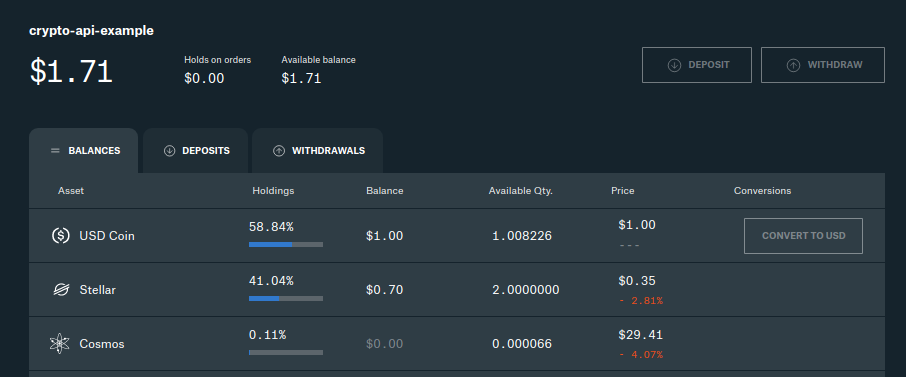Screen dimensions: 906x377
Task: Click the Price column header
Action: [x=623, y=191]
